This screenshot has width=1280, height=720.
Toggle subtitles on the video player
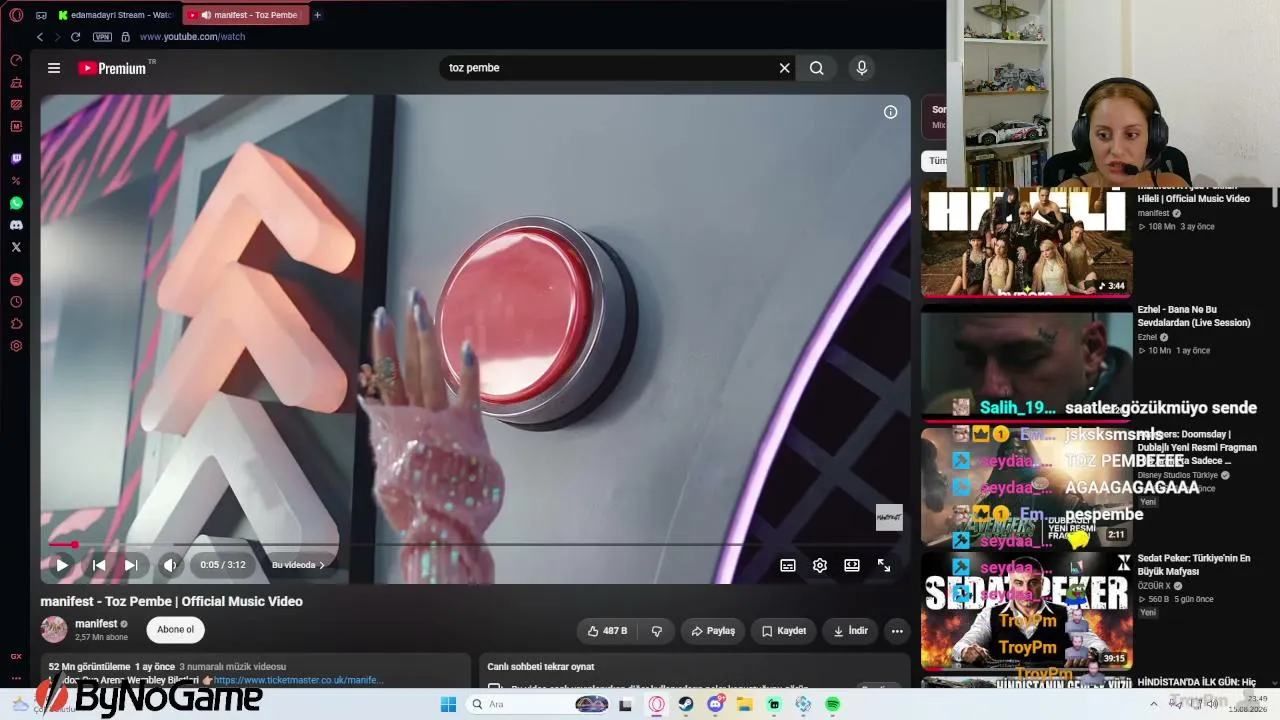click(788, 565)
